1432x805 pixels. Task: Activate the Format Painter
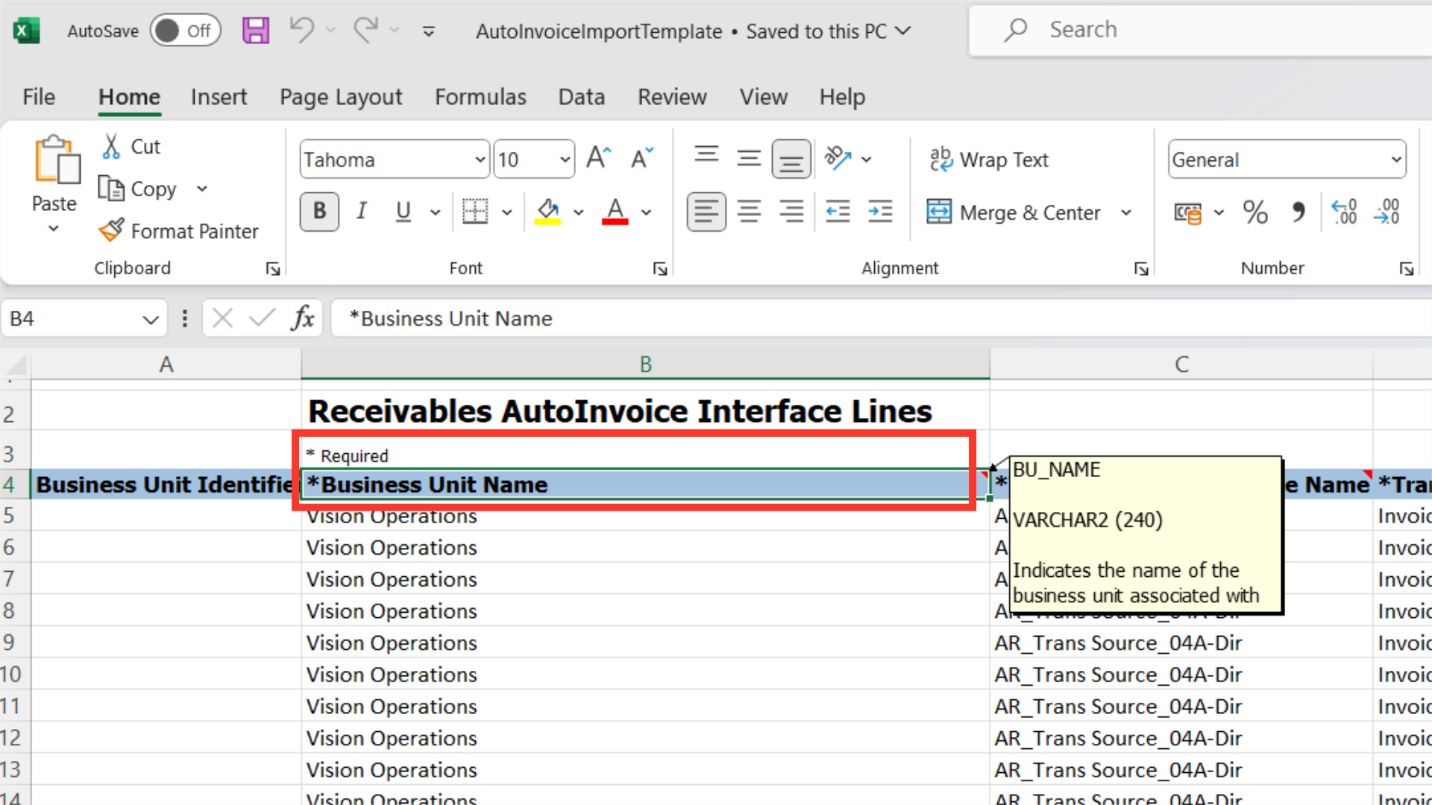pos(178,231)
